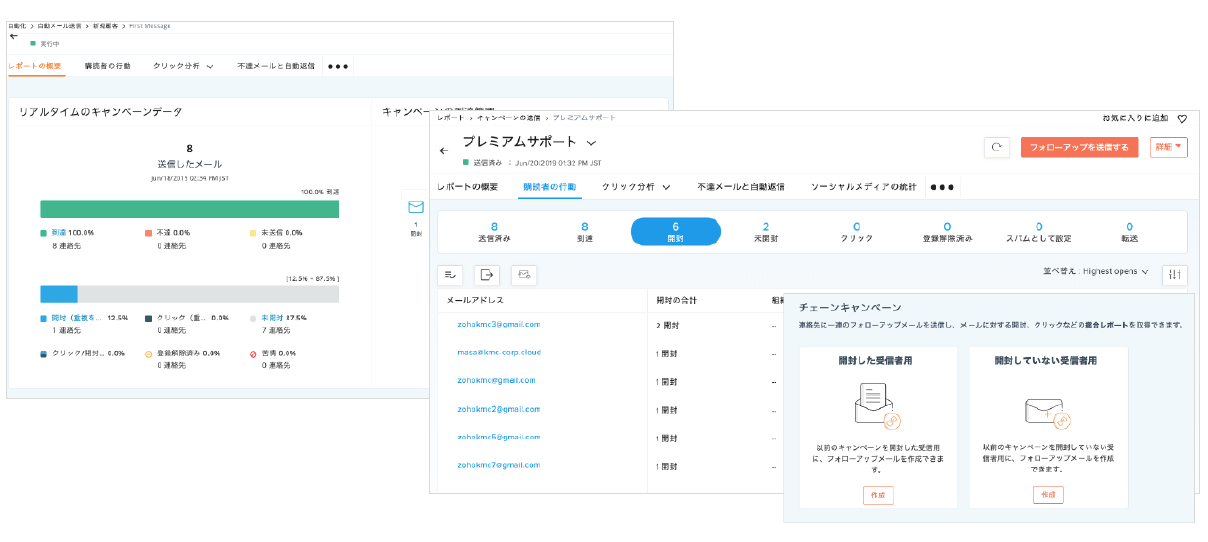
Task: Click the export icon above email table
Action: [x=487, y=274]
